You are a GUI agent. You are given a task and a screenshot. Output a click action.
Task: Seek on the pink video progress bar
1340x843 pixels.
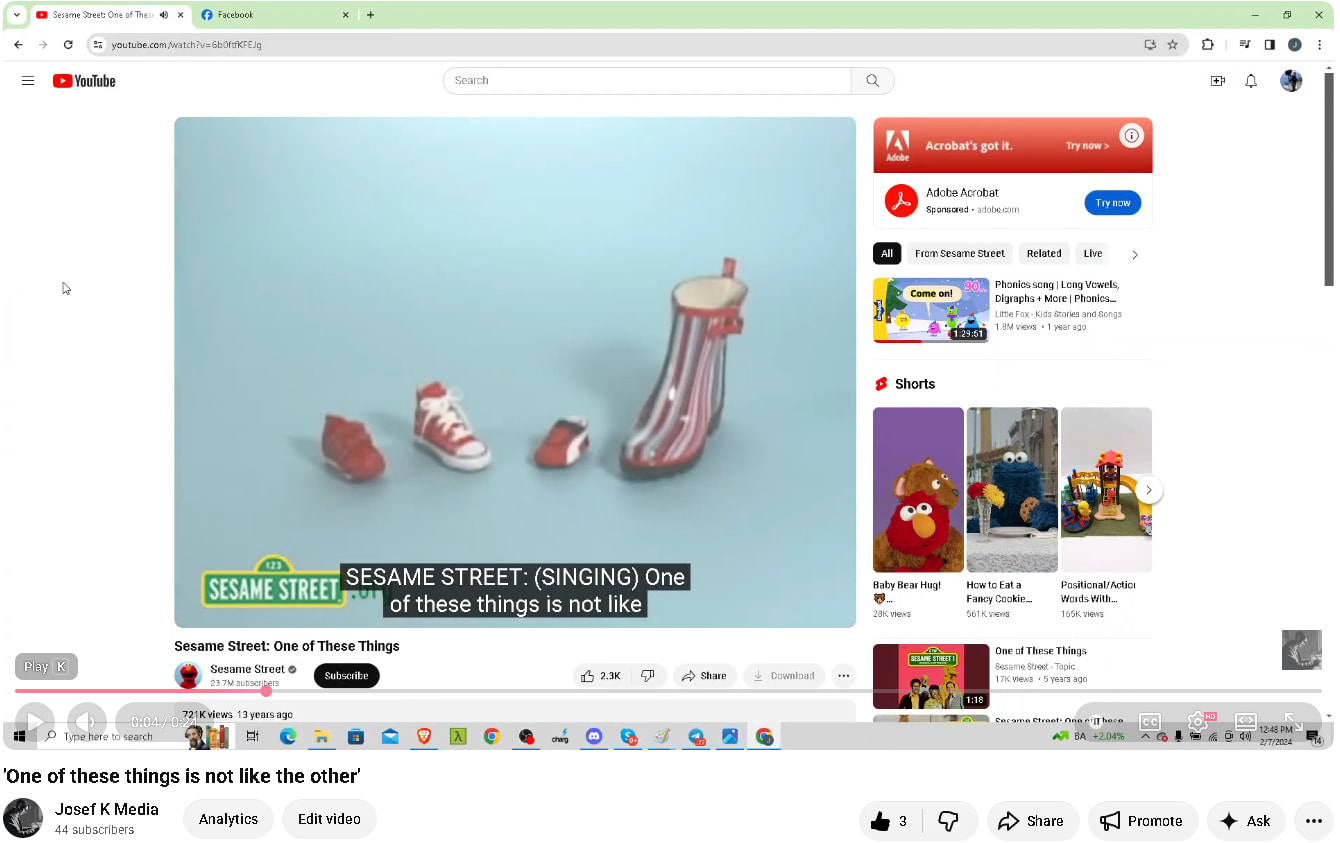(x=668, y=691)
